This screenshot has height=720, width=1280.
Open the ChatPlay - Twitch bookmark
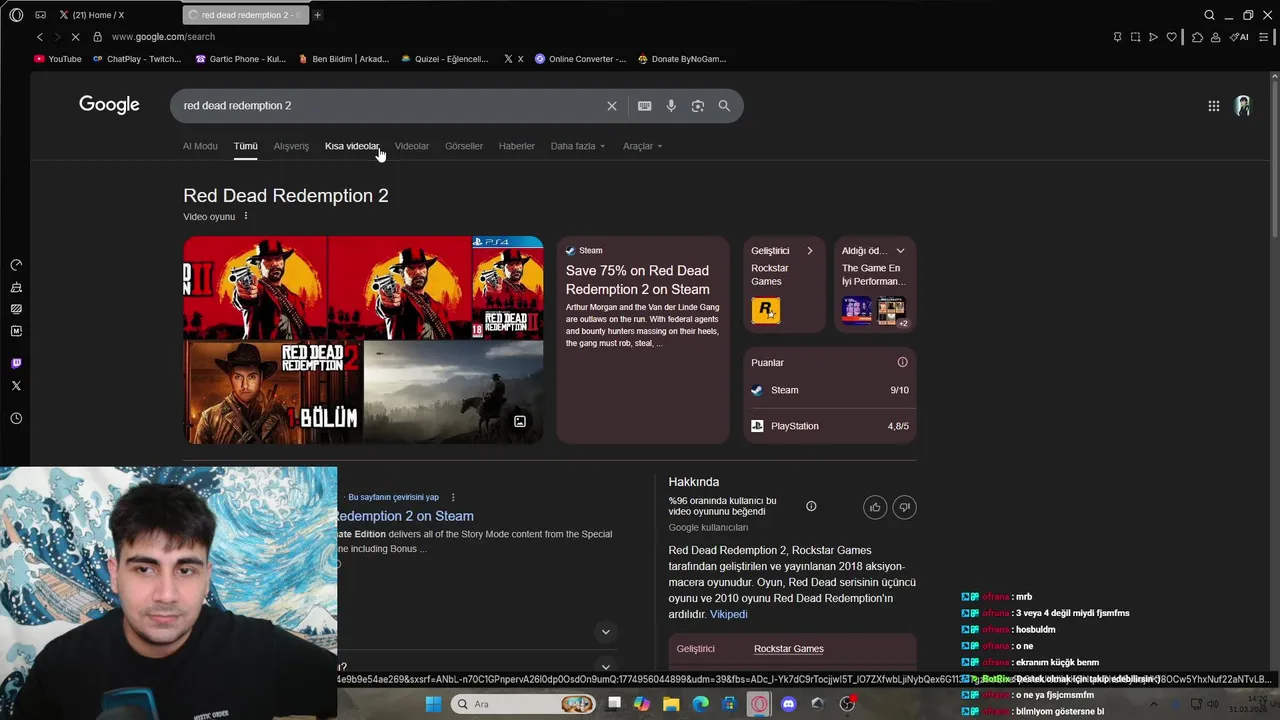137,59
